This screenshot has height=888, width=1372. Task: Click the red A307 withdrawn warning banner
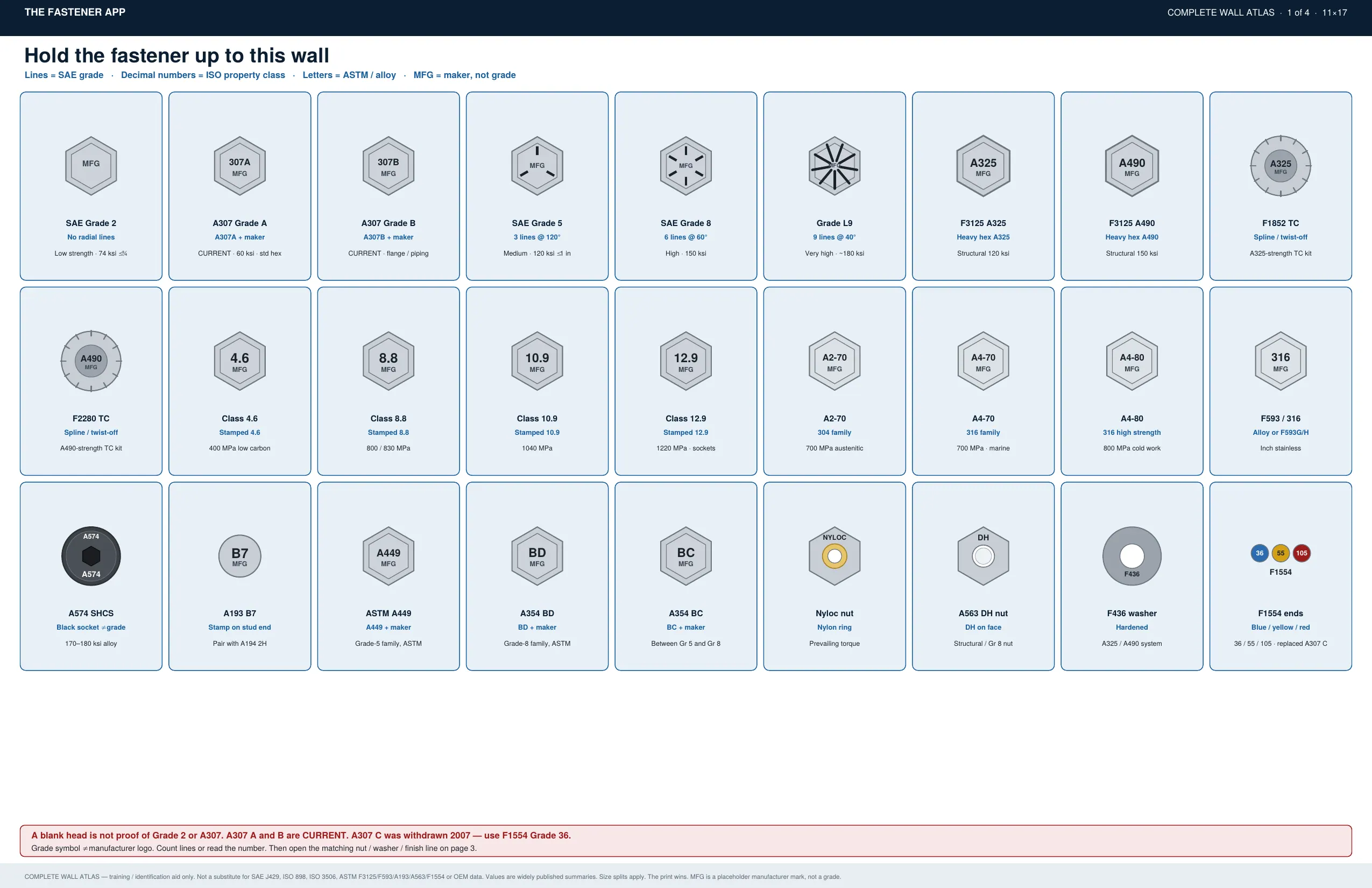pyautogui.click(x=686, y=841)
